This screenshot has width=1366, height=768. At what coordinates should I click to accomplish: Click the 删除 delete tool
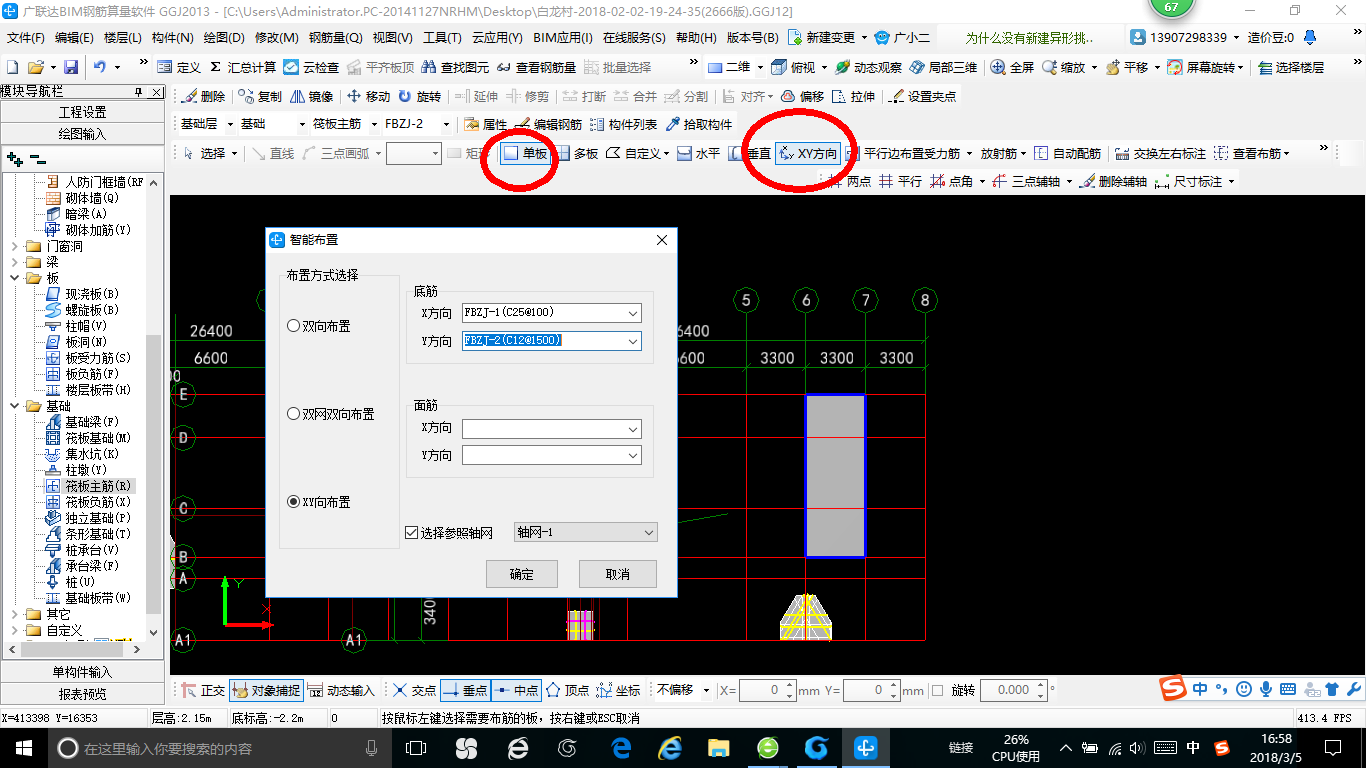(204, 97)
